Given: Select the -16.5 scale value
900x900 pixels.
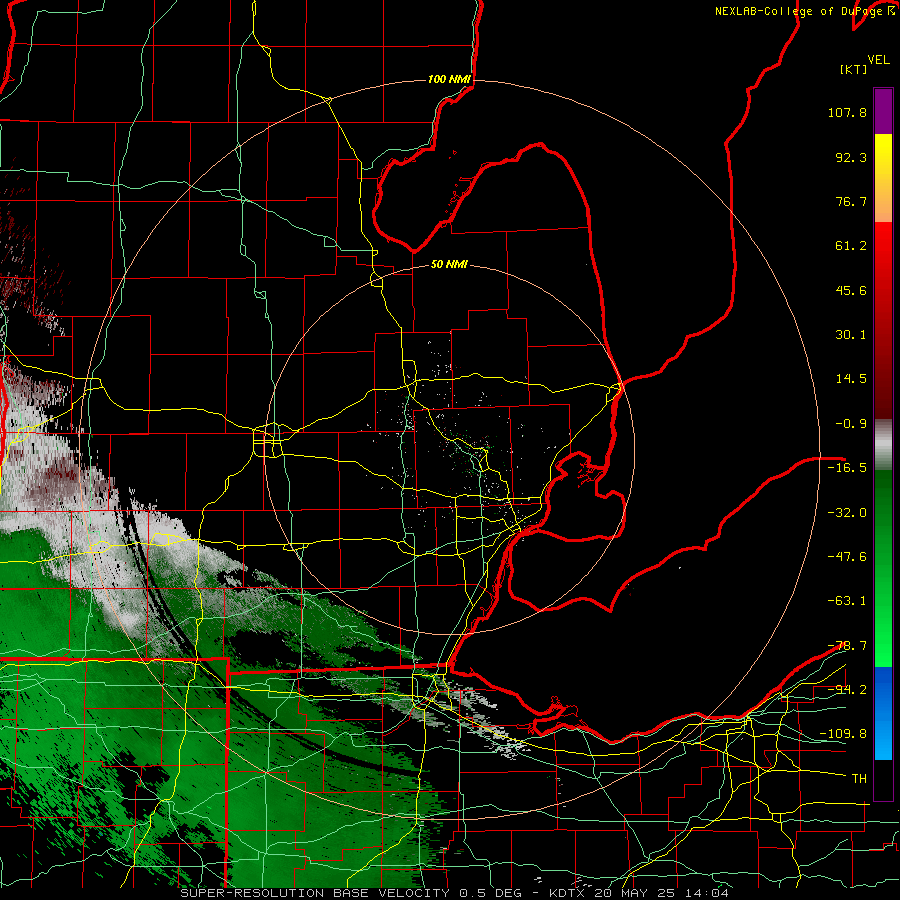Looking at the screenshot, I should (847, 468).
